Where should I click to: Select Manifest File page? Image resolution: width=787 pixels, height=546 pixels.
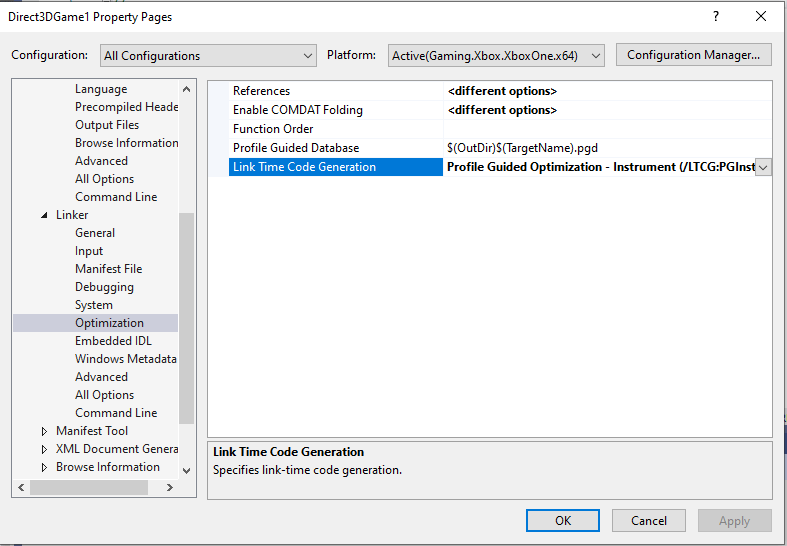[x=108, y=269]
